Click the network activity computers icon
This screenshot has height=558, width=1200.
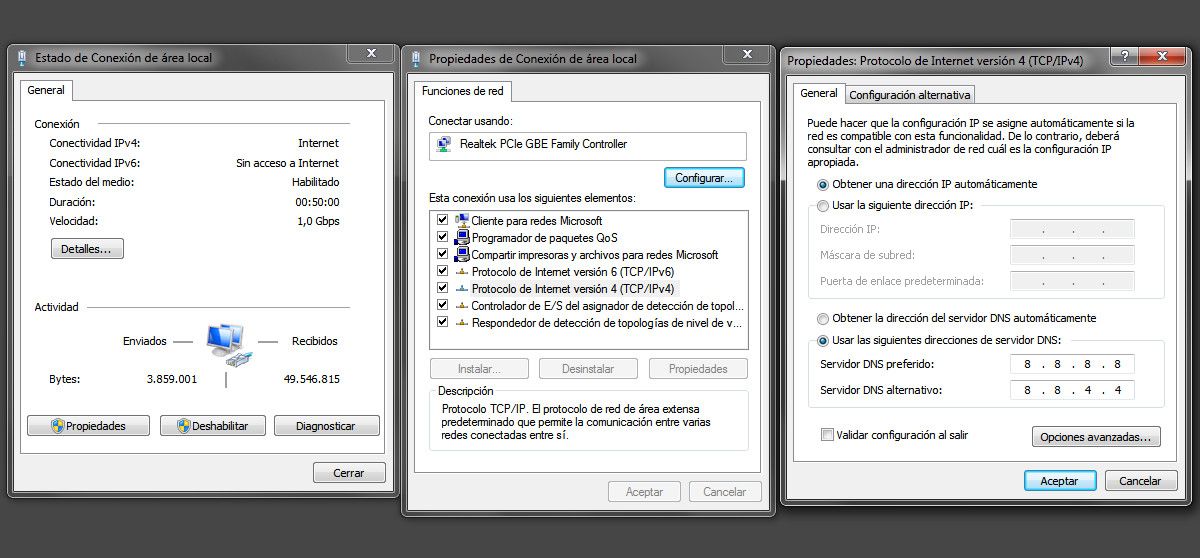pyautogui.click(x=229, y=343)
